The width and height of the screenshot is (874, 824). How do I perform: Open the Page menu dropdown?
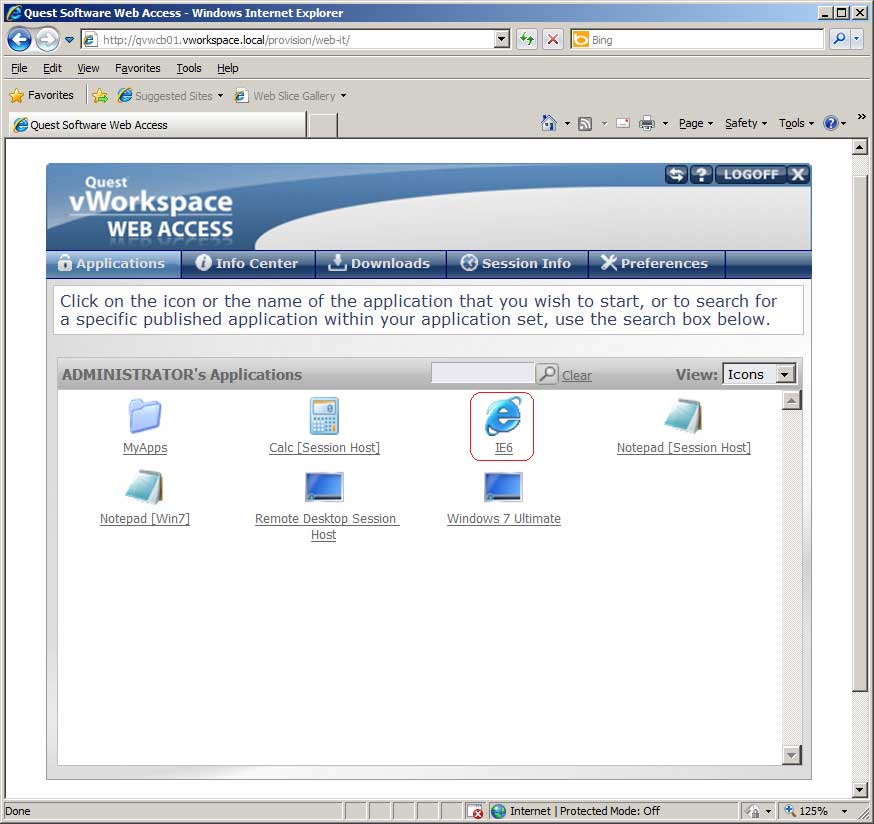click(696, 123)
